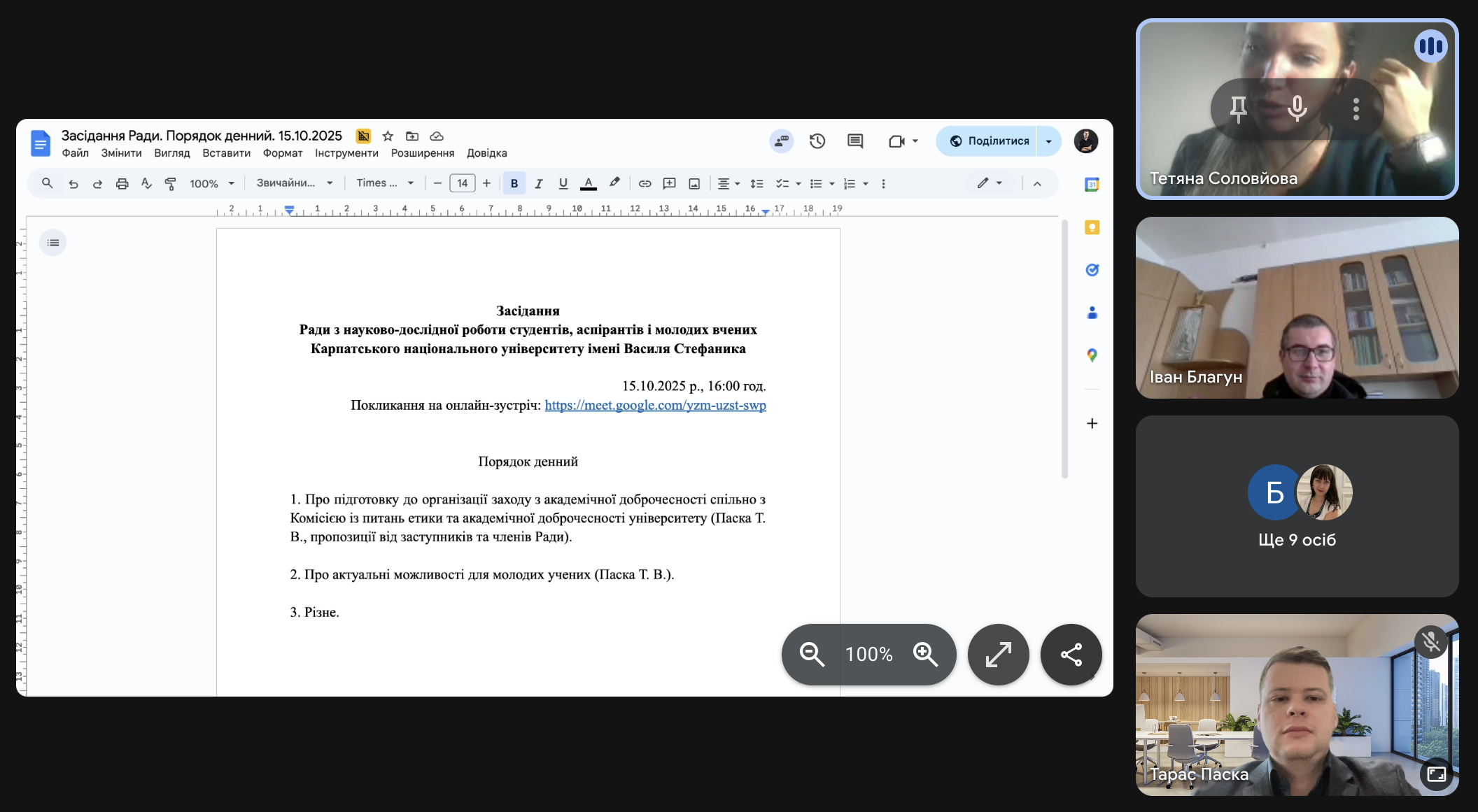Viewport: 1478px width, 812px height.
Task: Open the document outline icon
Action: pyautogui.click(x=53, y=243)
